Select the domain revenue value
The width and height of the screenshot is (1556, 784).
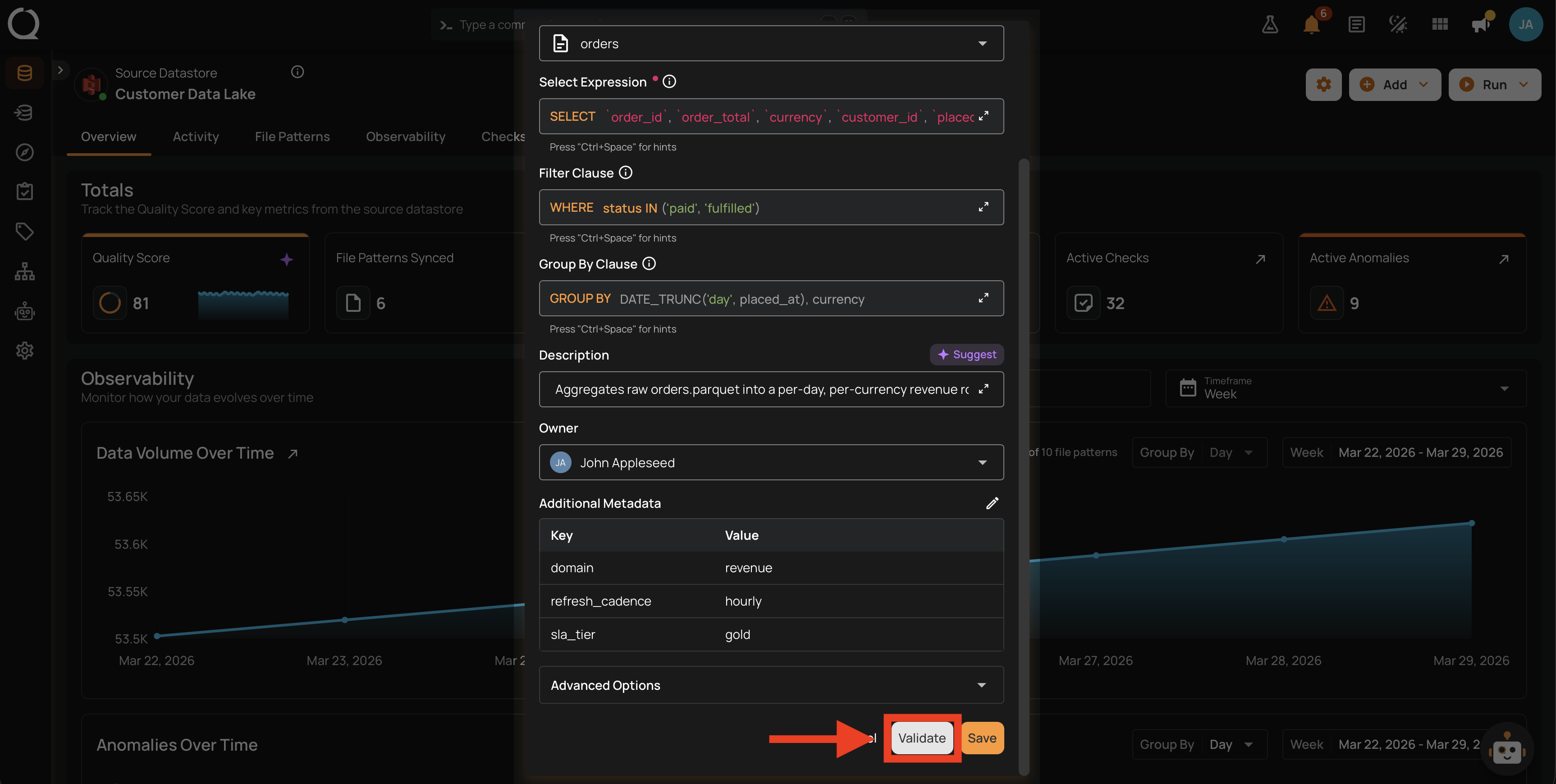[748, 568]
